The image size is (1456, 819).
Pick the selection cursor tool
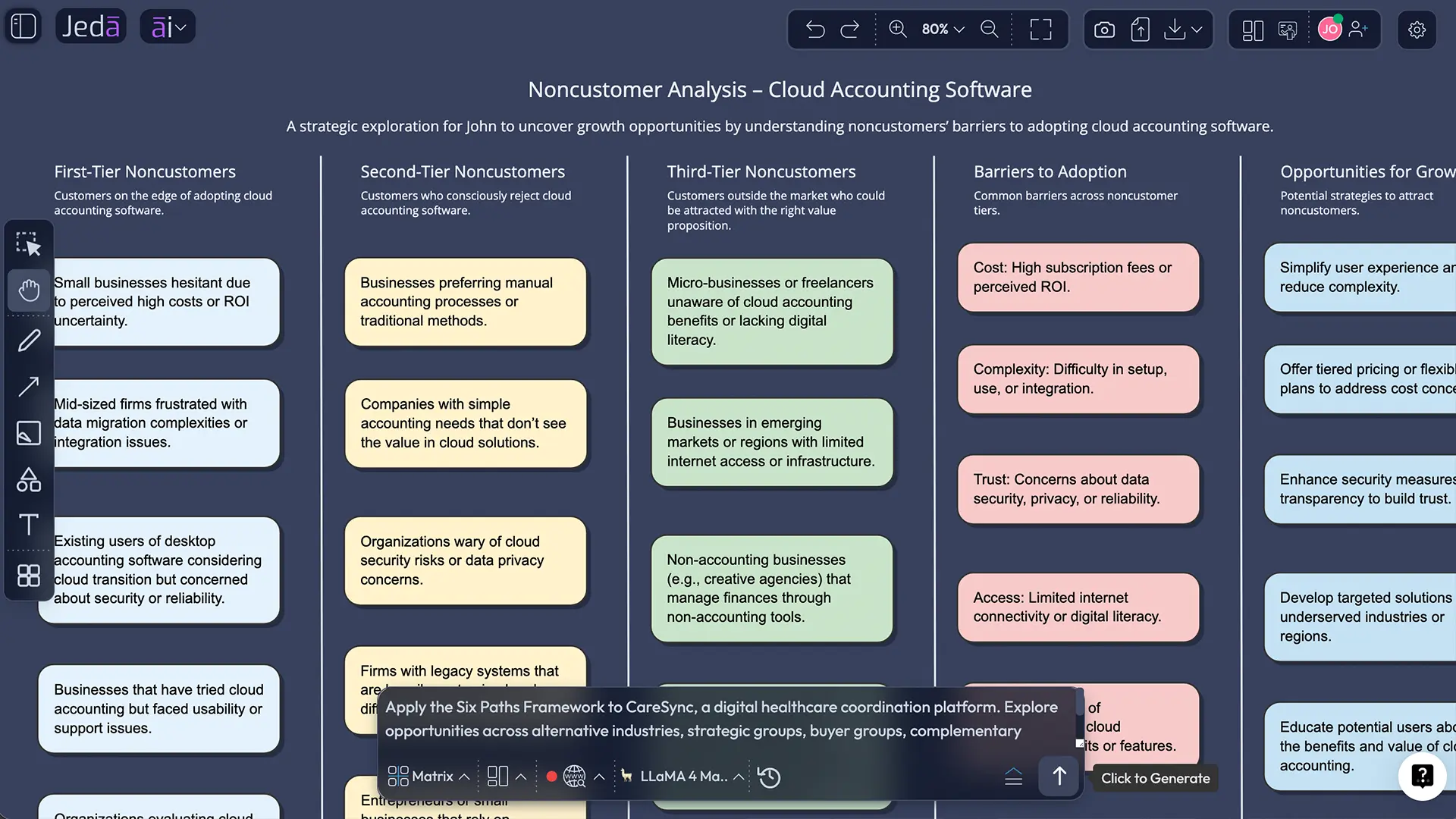(29, 244)
